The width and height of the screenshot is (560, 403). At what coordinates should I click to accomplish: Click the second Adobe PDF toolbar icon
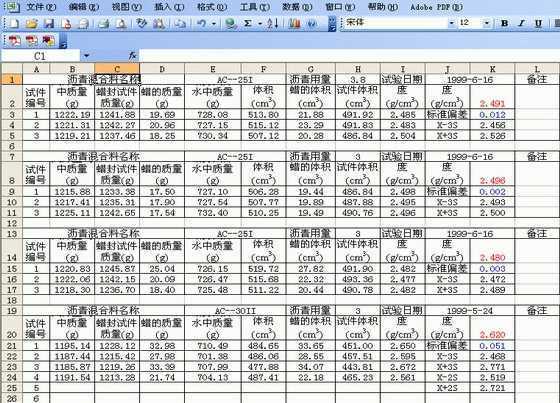[31, 40]
